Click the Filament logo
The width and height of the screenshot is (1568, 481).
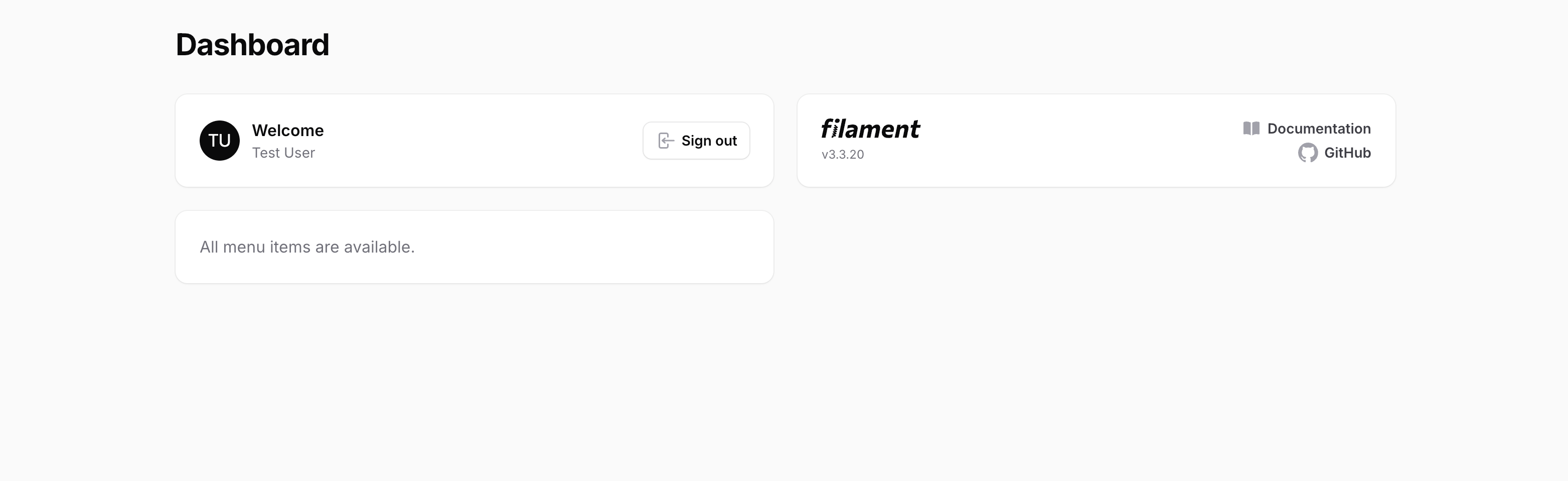coord(870,129)
